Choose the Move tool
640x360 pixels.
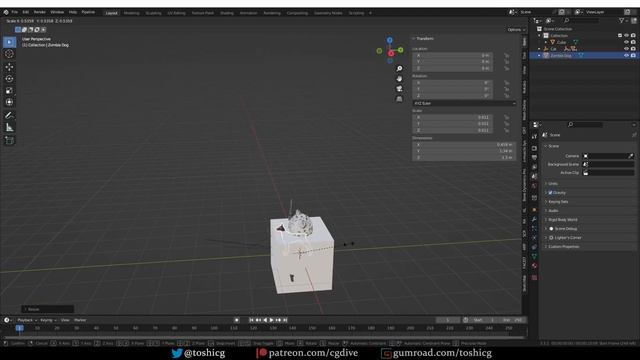pyautogui.click(x=9, y=67)
